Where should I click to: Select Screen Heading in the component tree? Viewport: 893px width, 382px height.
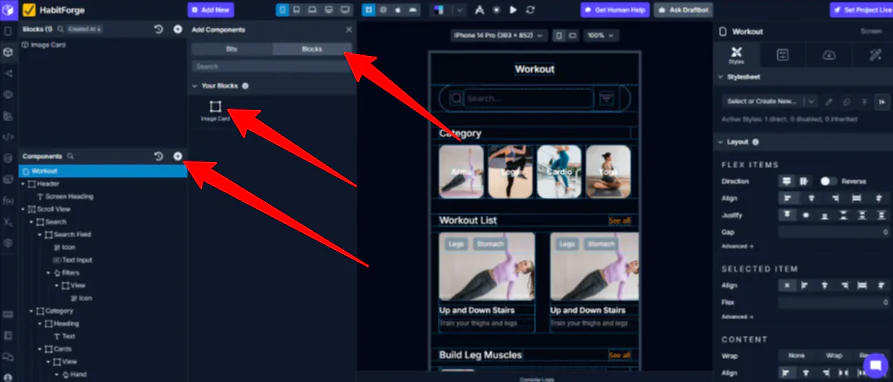click(69, 196)
